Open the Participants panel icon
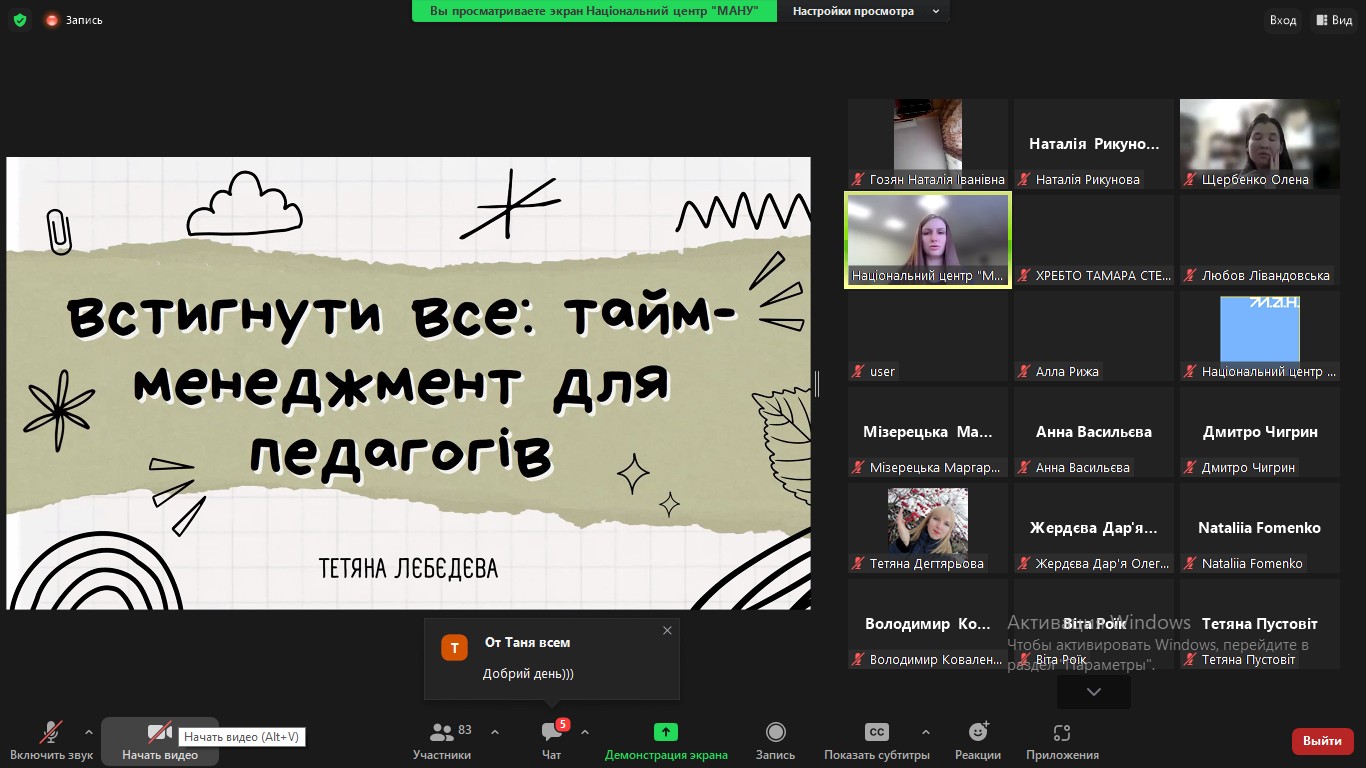Image resolution: width=1366 pixels, height=768 pixels. click(441, 733)
